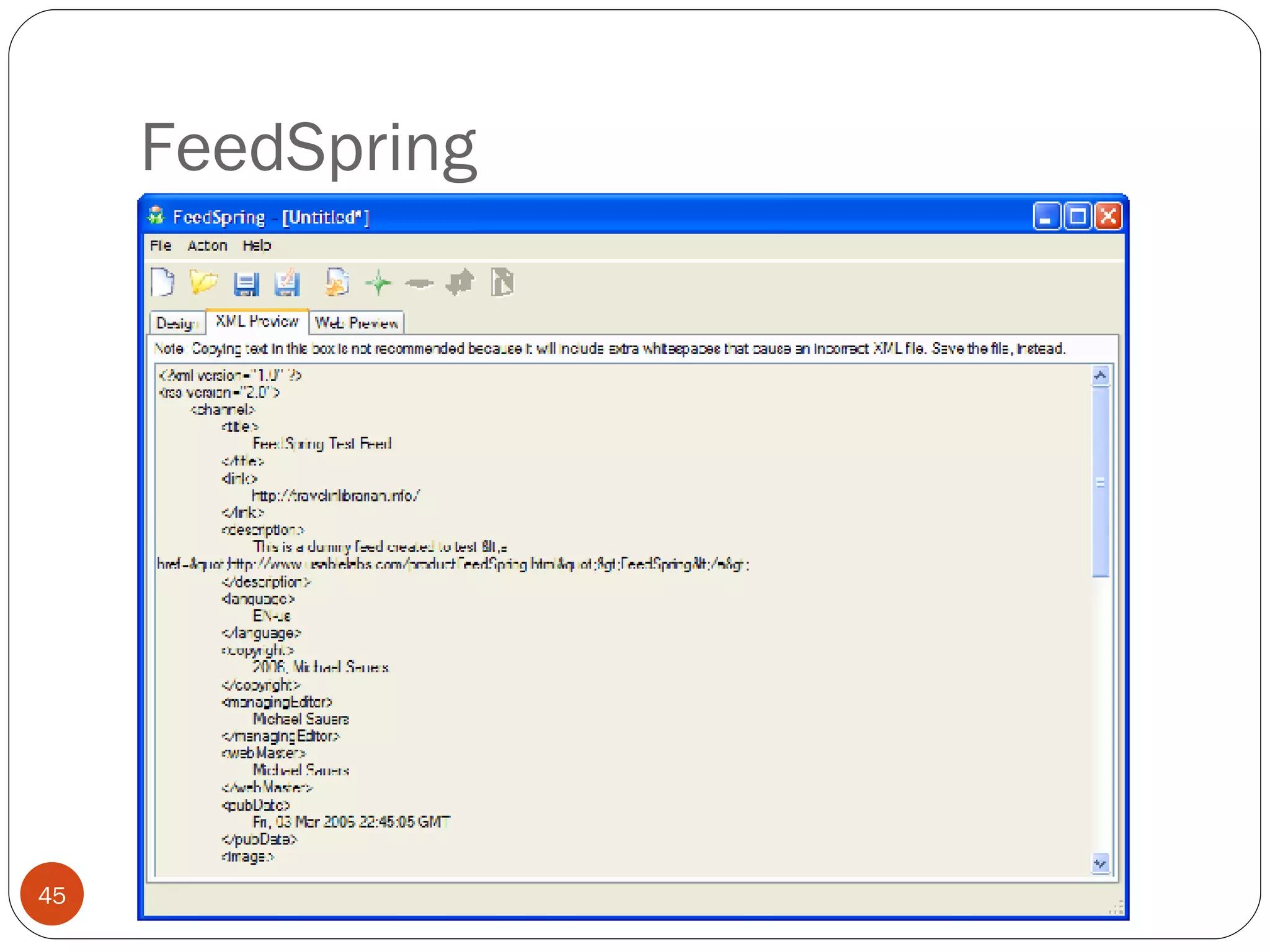Click the orange feed document toolbar icon
Screen dimensions: 1270x952
tap(337, 283)
